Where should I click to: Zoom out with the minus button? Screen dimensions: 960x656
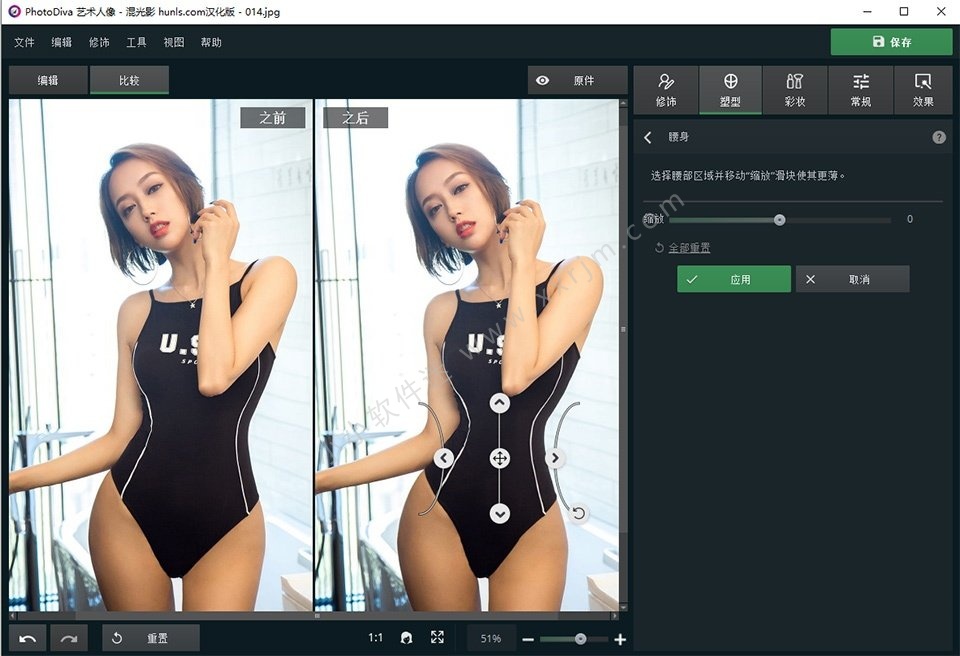[528, 639]
